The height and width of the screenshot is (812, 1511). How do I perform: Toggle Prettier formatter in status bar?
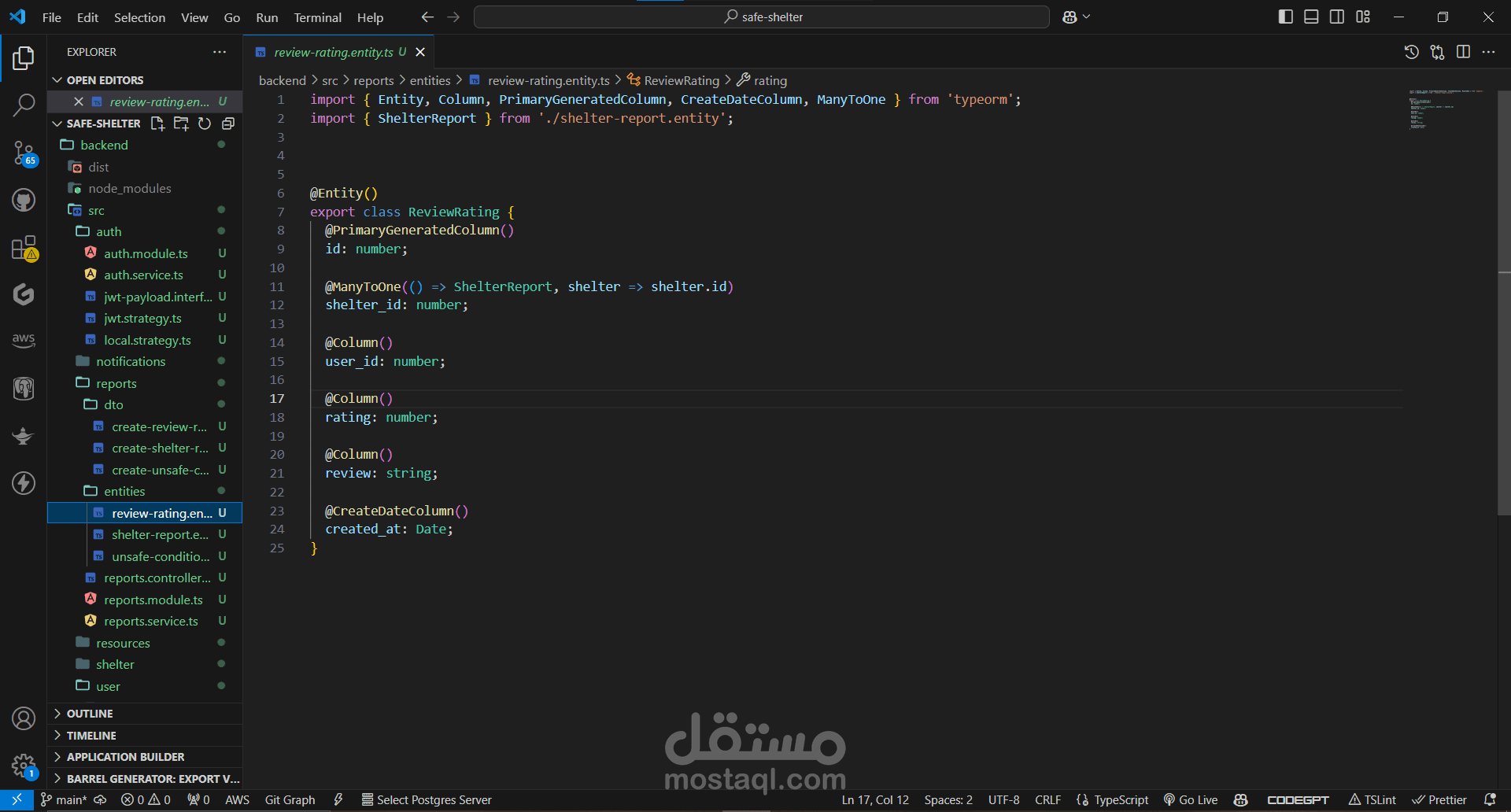click(x=1439, y=800)
